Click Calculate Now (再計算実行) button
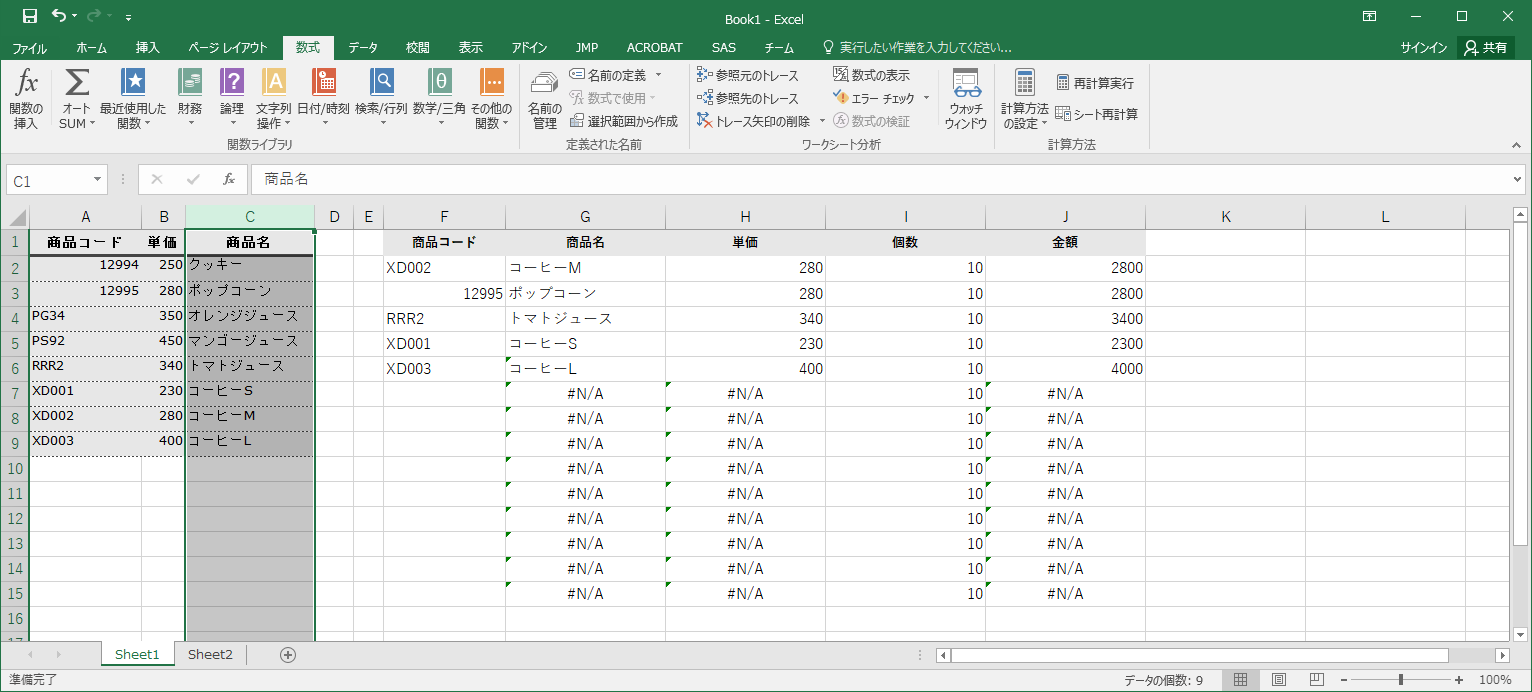 click(x=1094, y=83)
